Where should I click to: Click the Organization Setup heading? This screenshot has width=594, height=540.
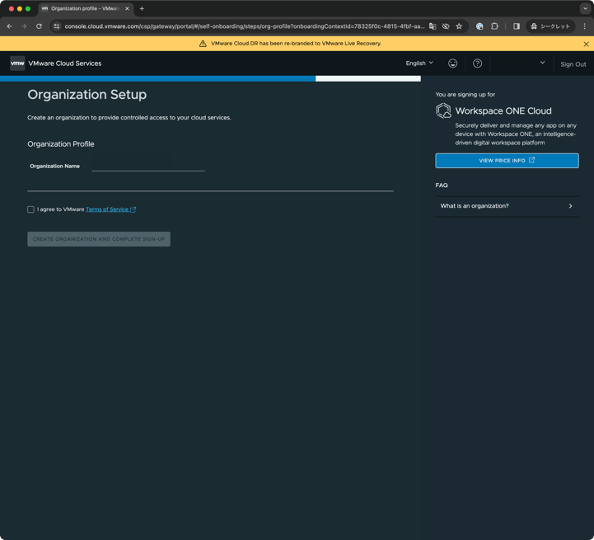pyautogui.click(x=87, y=94)
